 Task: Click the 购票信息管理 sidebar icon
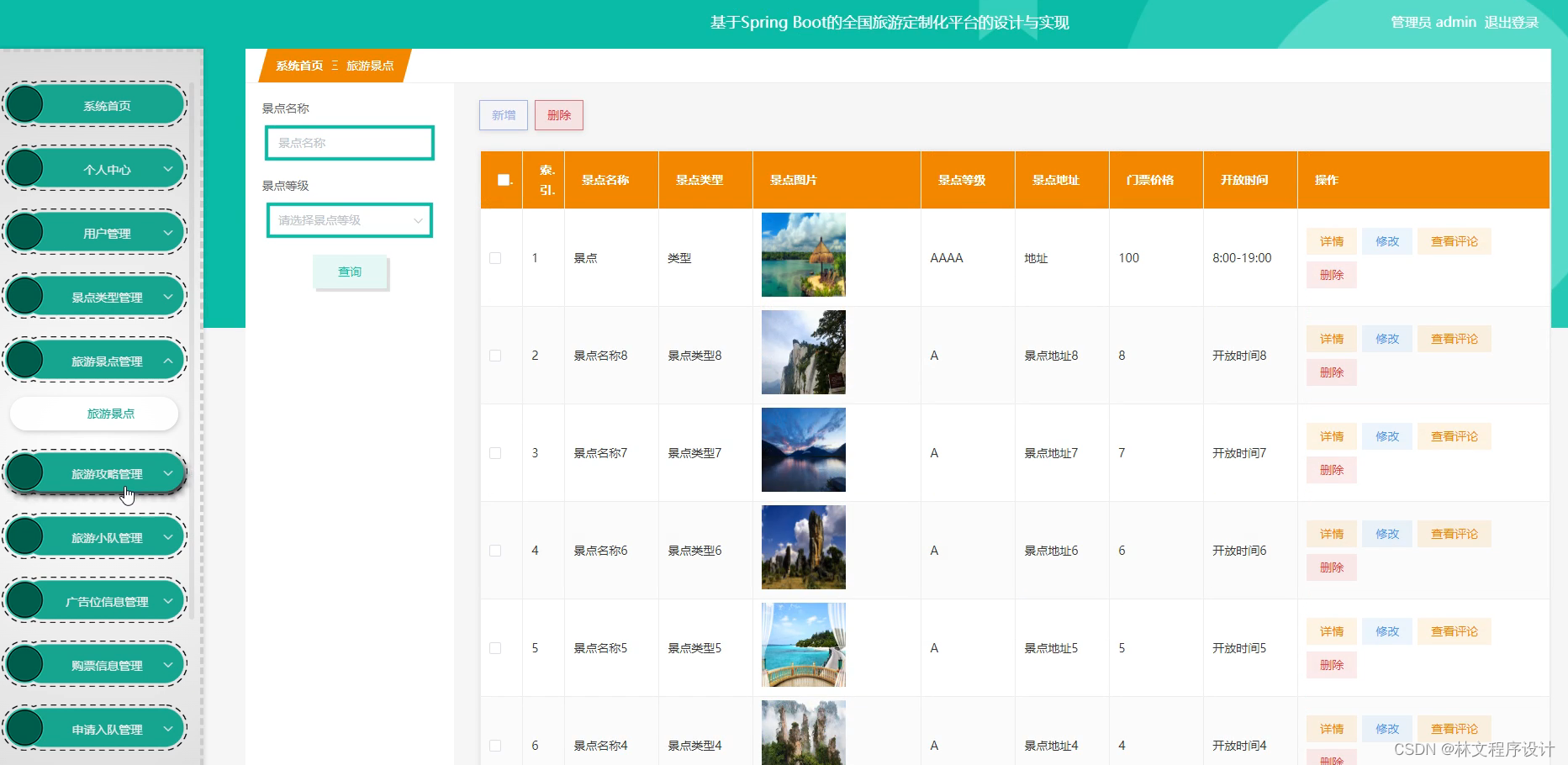pyautogui.click(x=25, y=663)
